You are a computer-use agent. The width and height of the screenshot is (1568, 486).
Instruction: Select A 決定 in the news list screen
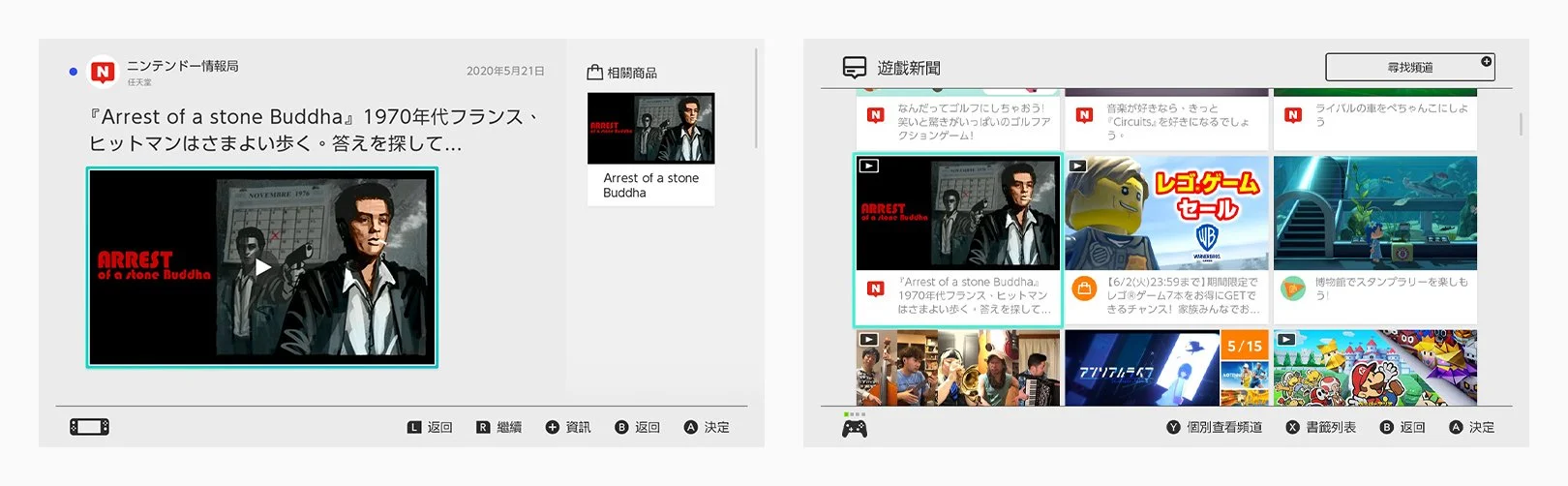[1472, 427]
